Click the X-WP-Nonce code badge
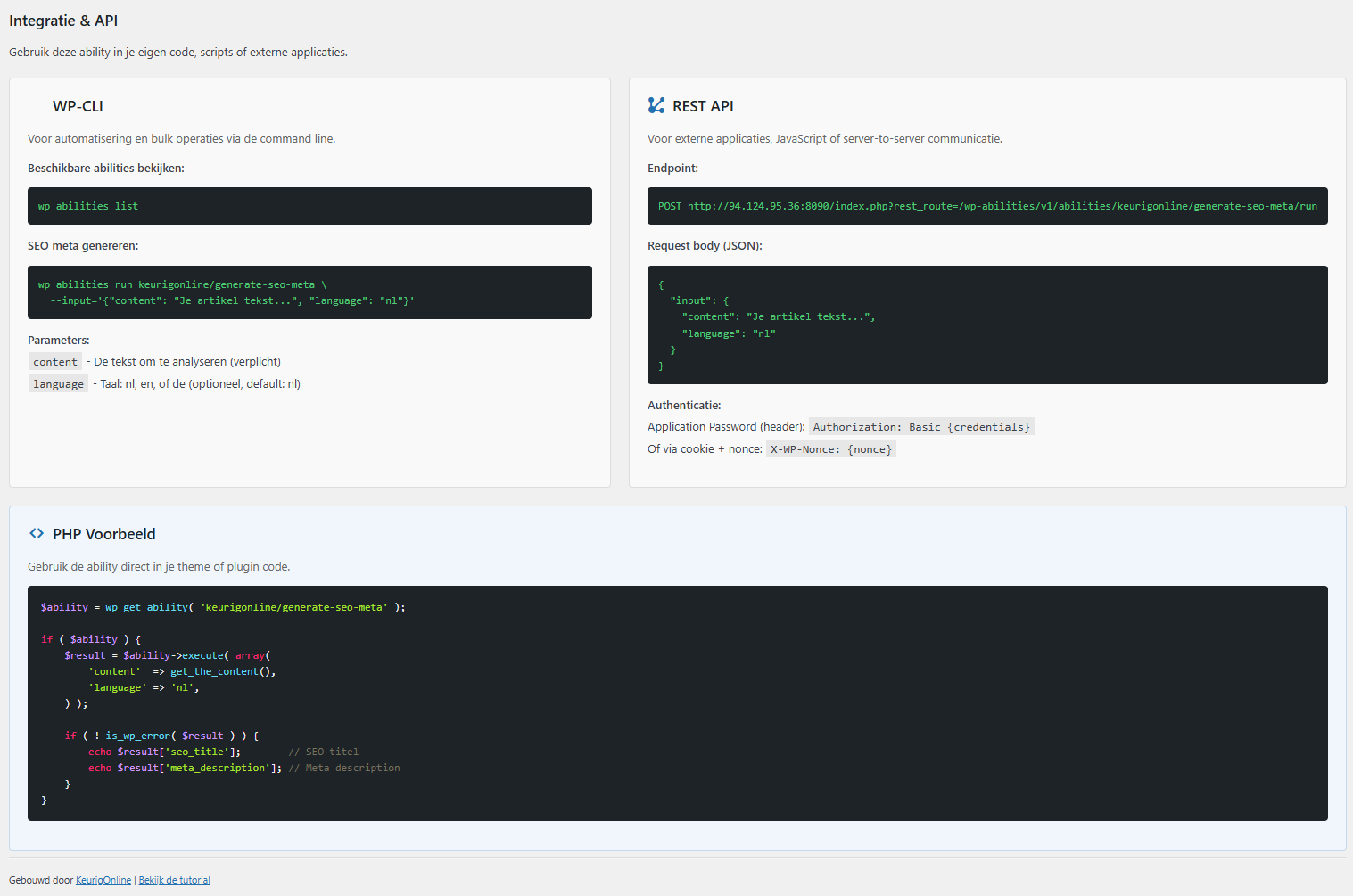Viewport: 1353px width, 896px height. click(x=830, y=448)
